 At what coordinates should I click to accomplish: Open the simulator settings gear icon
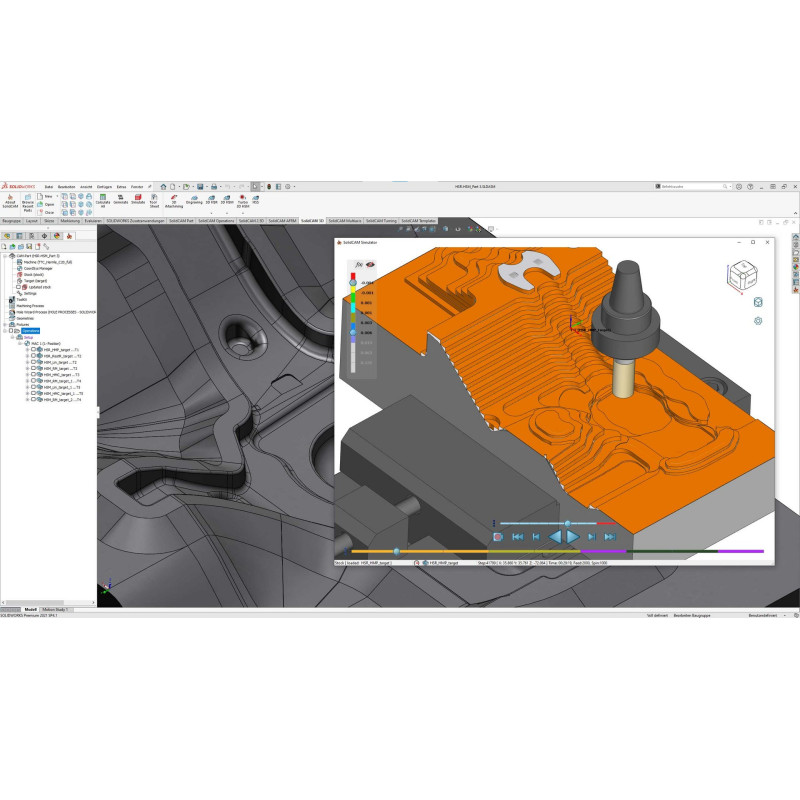pyautogui.click(x=758, y=321)
